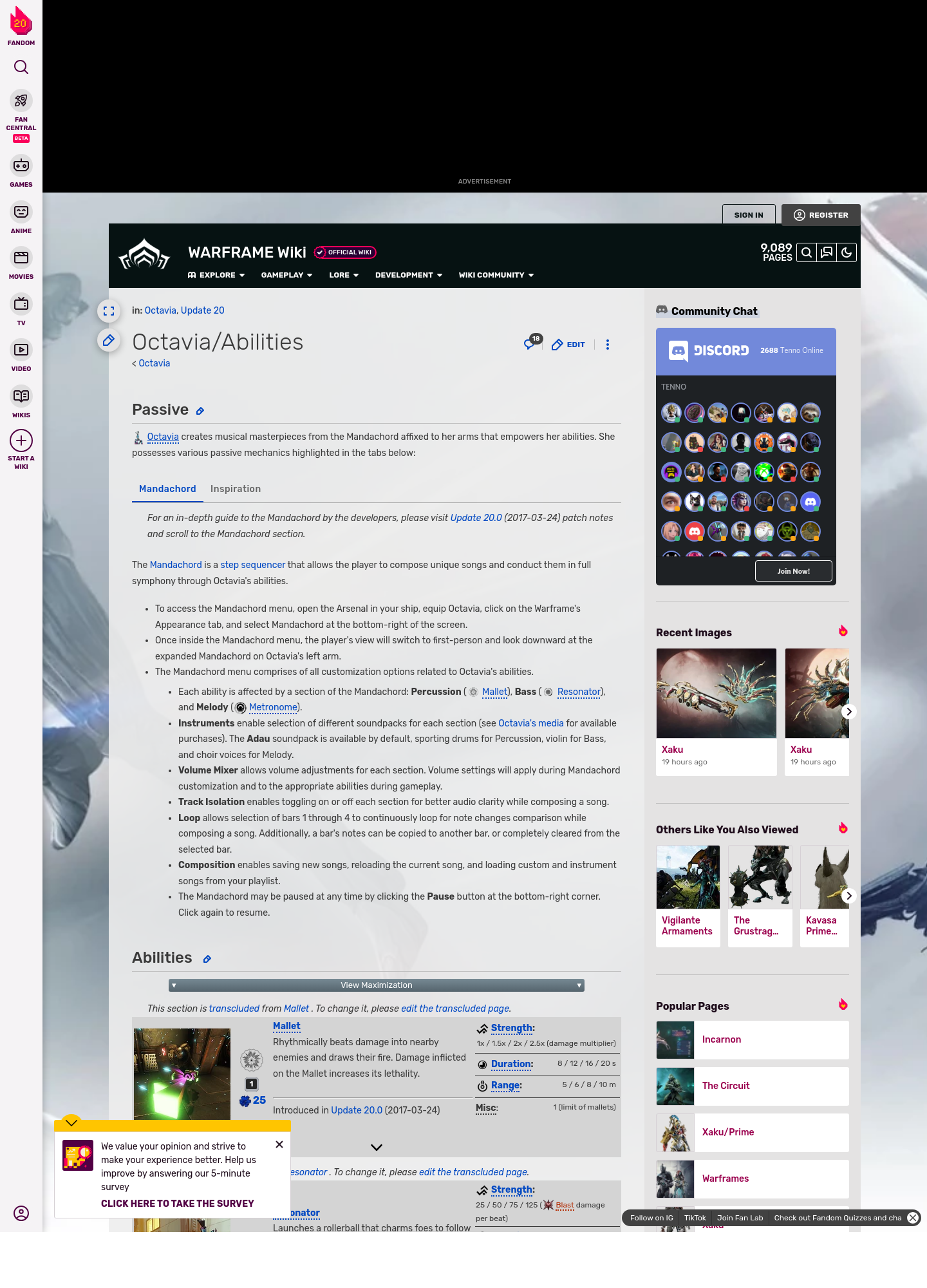Expand the Wiki Community menu
The image size is (927, 1288).
[496, 275]
